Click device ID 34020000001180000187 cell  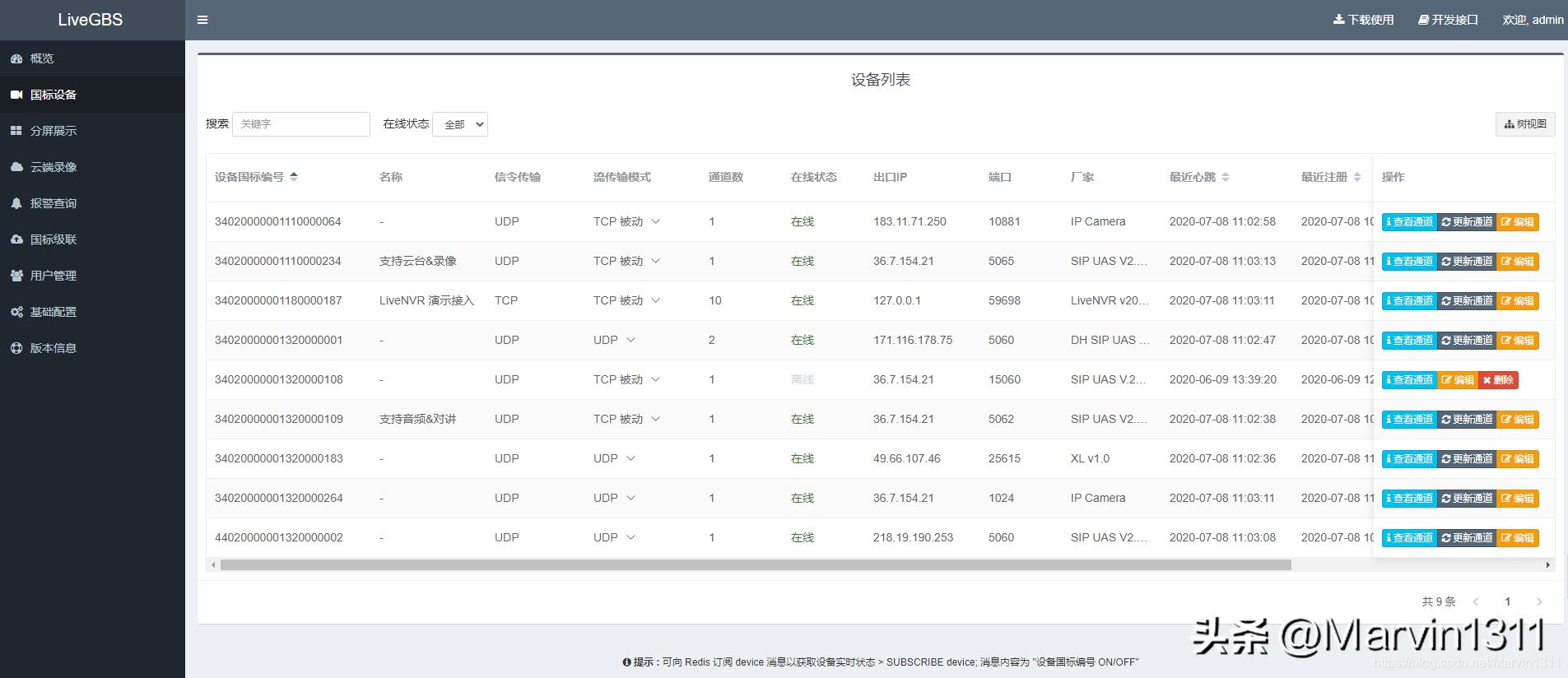pyautogui.click(x=278, y=300)
